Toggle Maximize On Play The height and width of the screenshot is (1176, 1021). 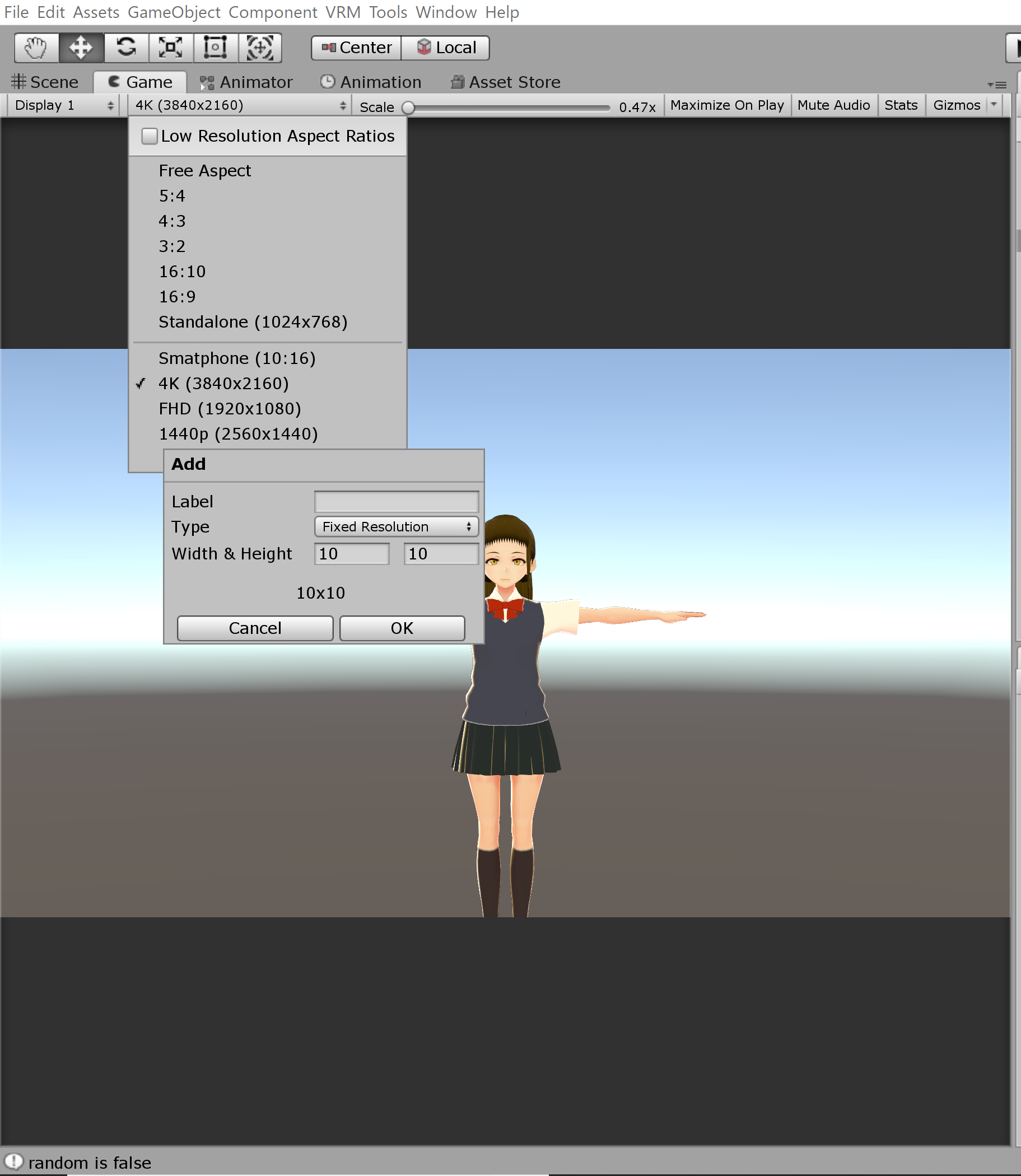727,105
